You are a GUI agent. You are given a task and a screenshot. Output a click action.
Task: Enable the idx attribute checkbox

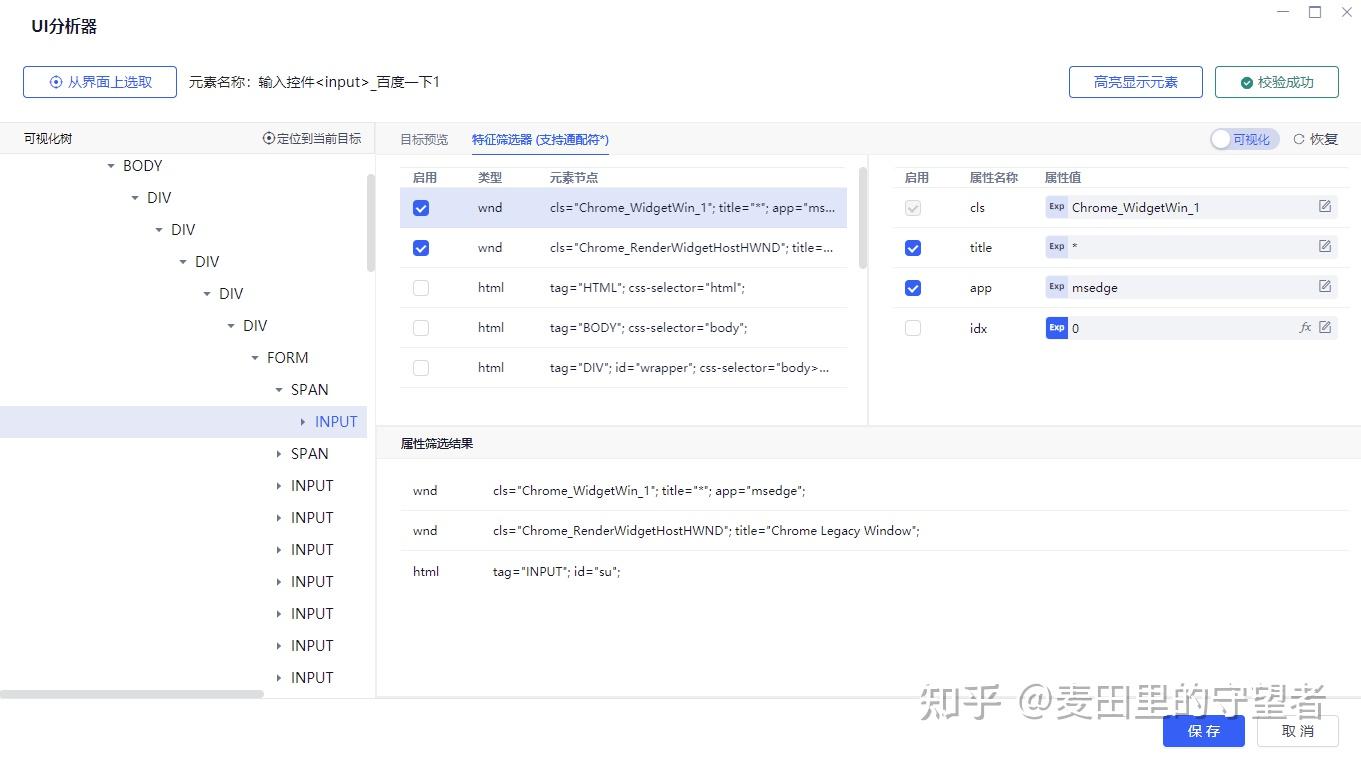(x=913, y=328)
